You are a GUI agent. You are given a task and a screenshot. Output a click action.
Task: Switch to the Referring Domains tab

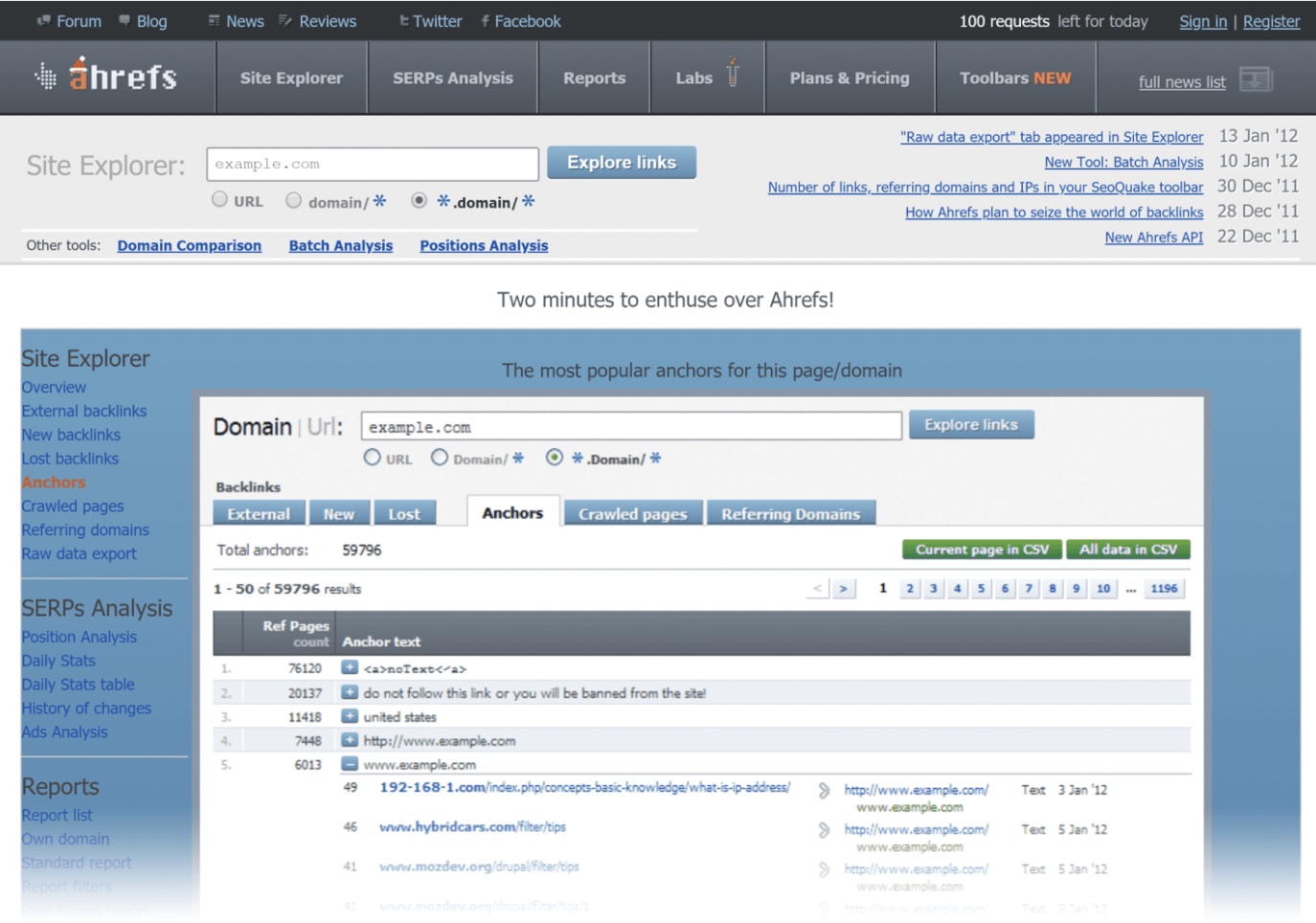791,513
